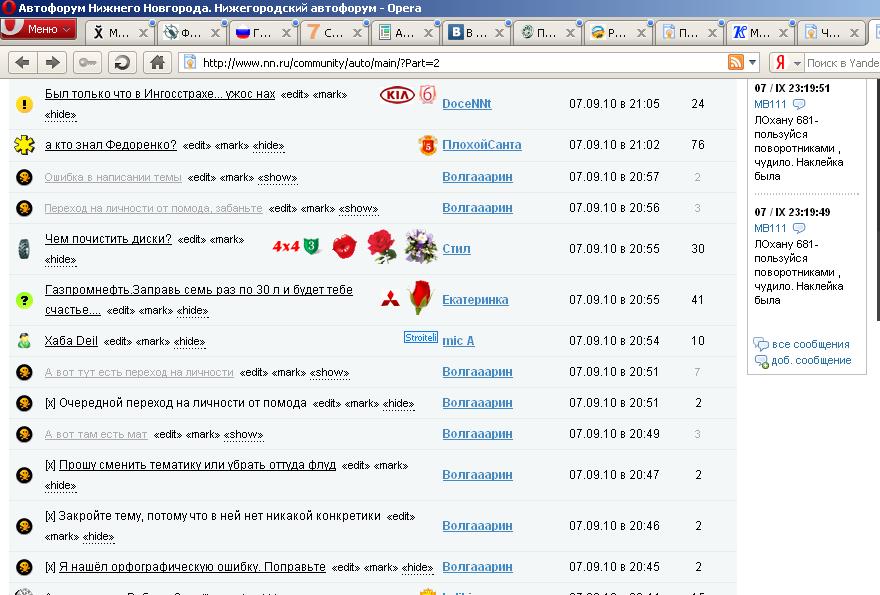The height and width of the screenshot is (595, 880).
Task: Toggle «hide» on the Федоренко topic
Action: pos(267,146)
